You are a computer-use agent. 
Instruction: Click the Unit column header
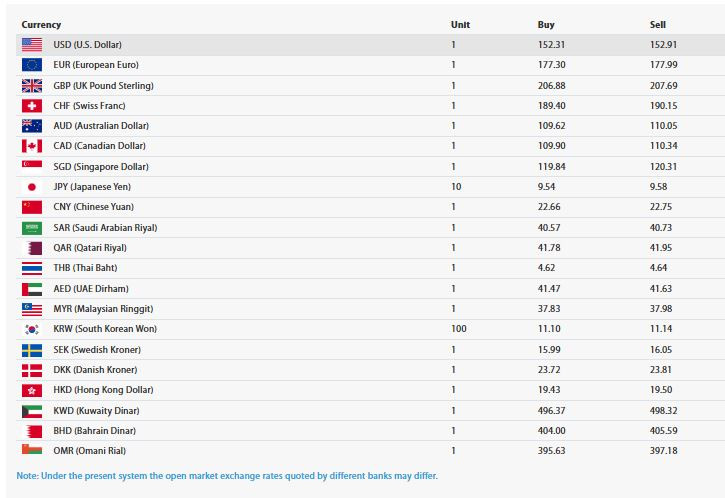(461, 25)
